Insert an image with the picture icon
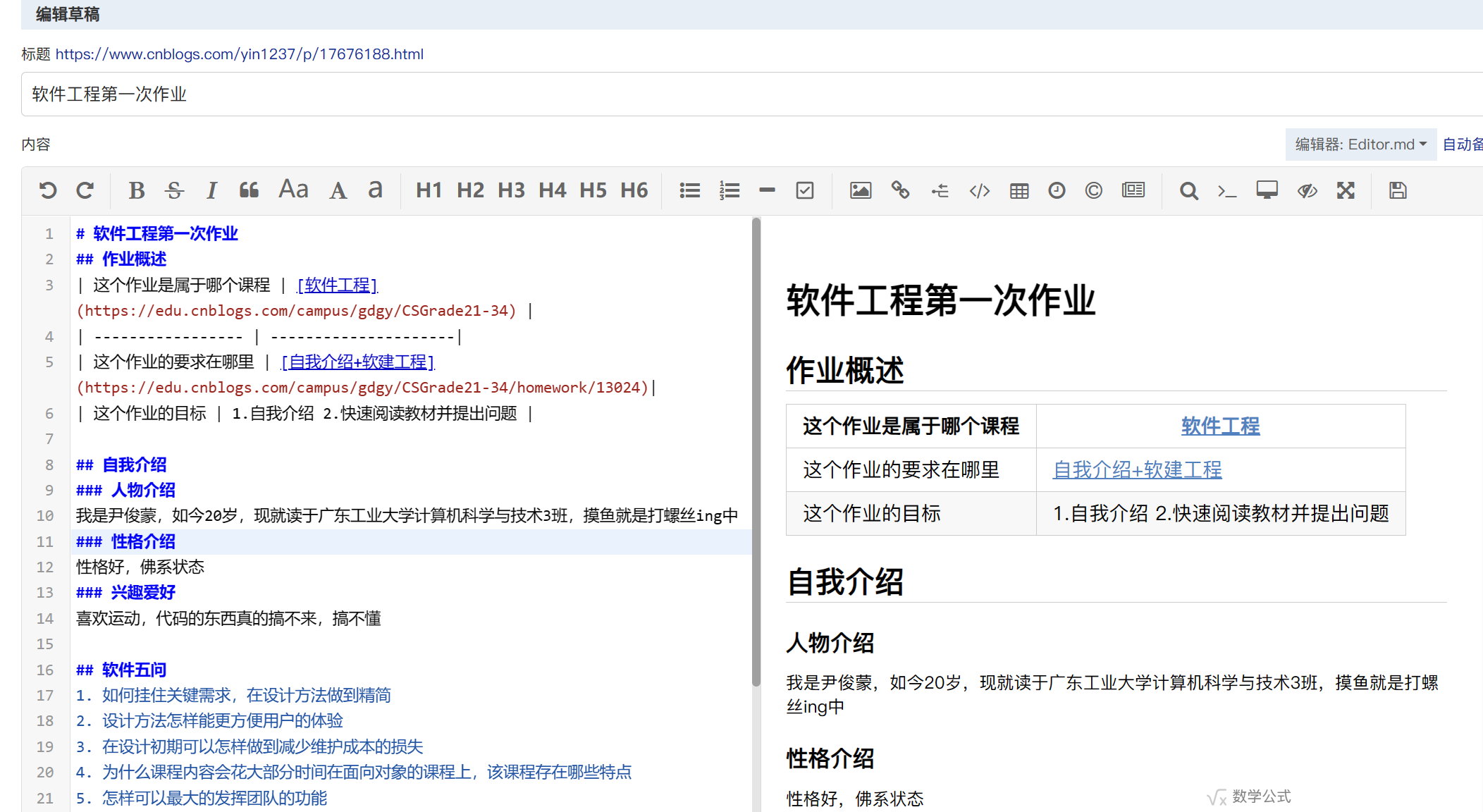Viewport: 1483px width, 812px height. (x=860, y=190)
